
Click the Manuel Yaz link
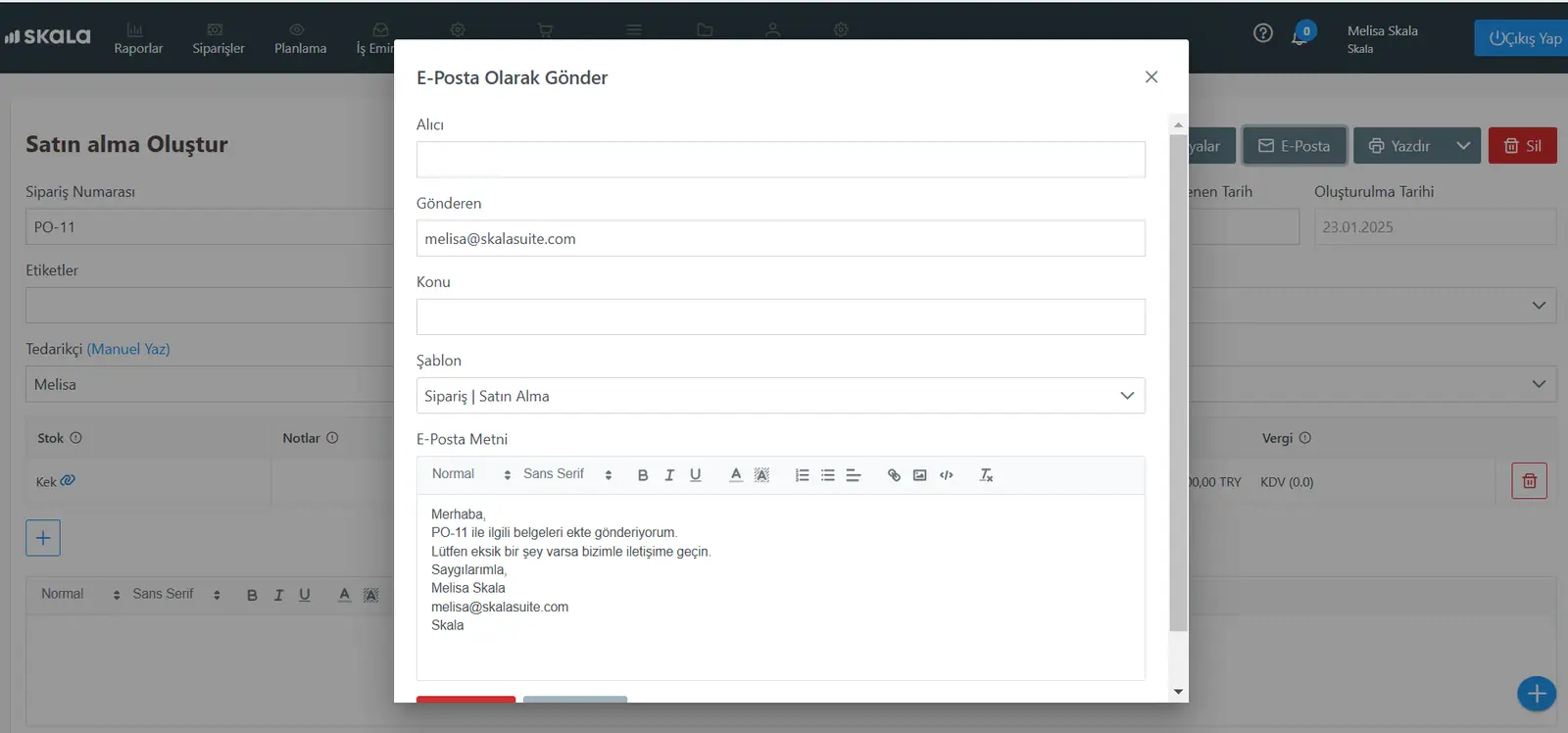[x=128, y=349]
